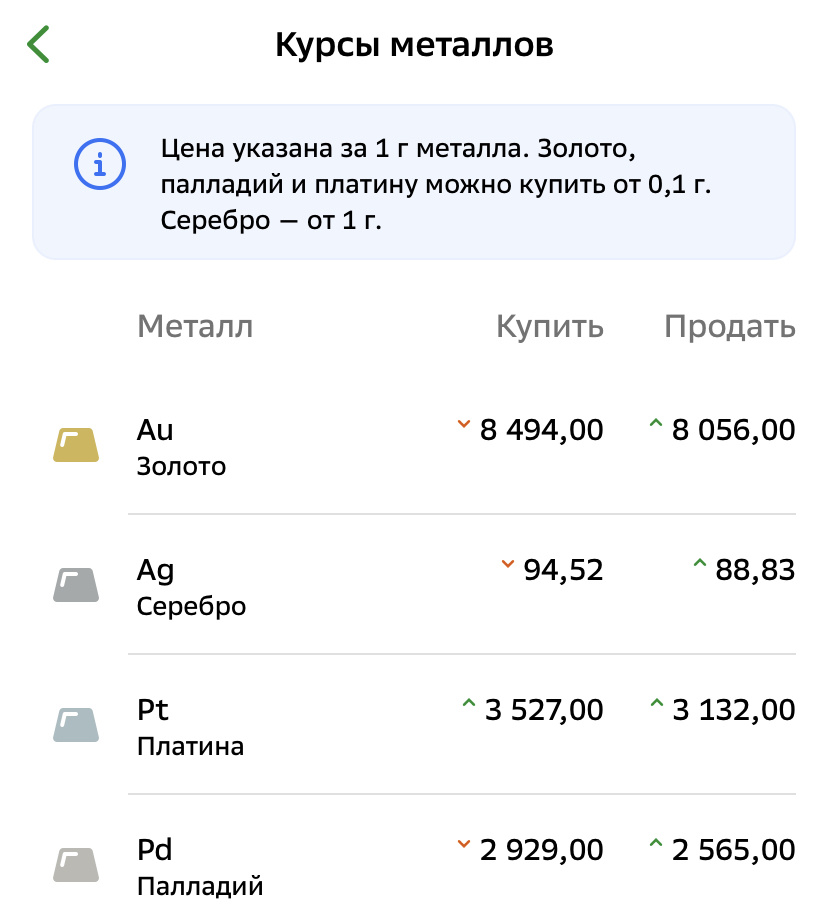Tap the silver bar icon
This screenshot has height=910, width=828.
[x=76, y=585]
